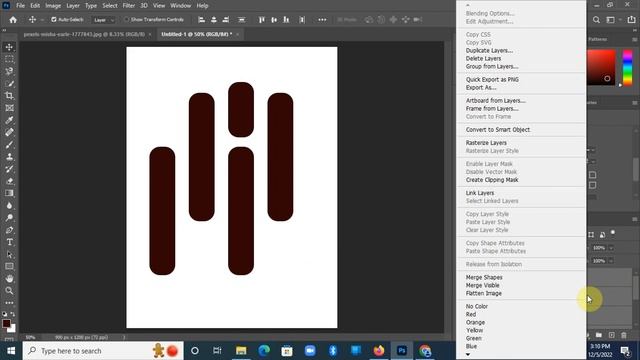Select the Rectangular Marquee tool
The image size is (640, 360).
pos(9,59)
